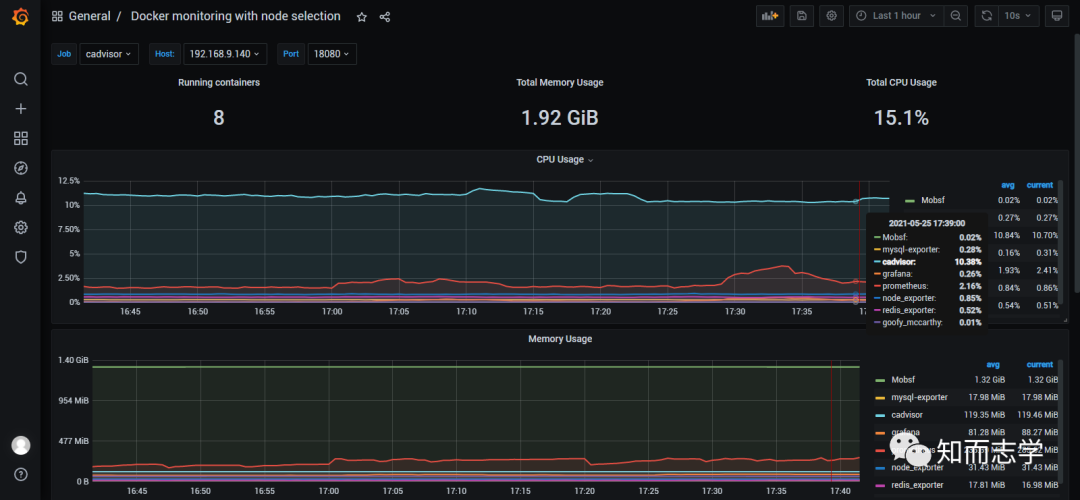This screenshot has height=500, width=1080.
Task: Open the Server Admin shield icon
Action: coord(21,257)
